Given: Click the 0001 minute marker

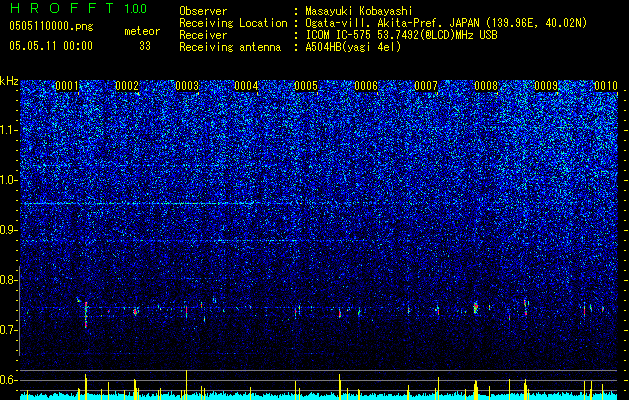Looking at the screenshot, I should pos(67,86).
